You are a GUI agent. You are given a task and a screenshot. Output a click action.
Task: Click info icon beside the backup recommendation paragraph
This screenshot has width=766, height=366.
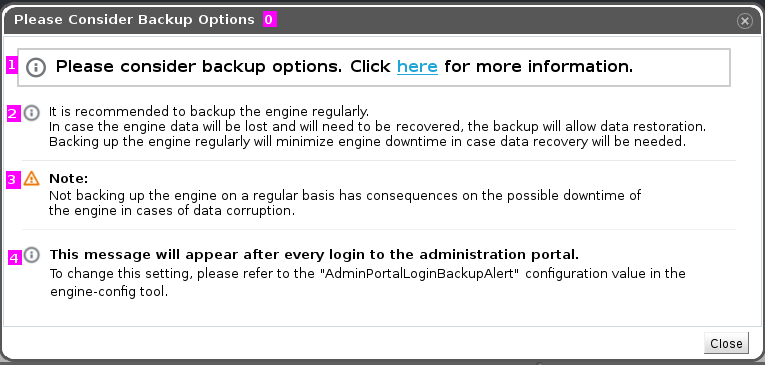(x=32, y=113)
